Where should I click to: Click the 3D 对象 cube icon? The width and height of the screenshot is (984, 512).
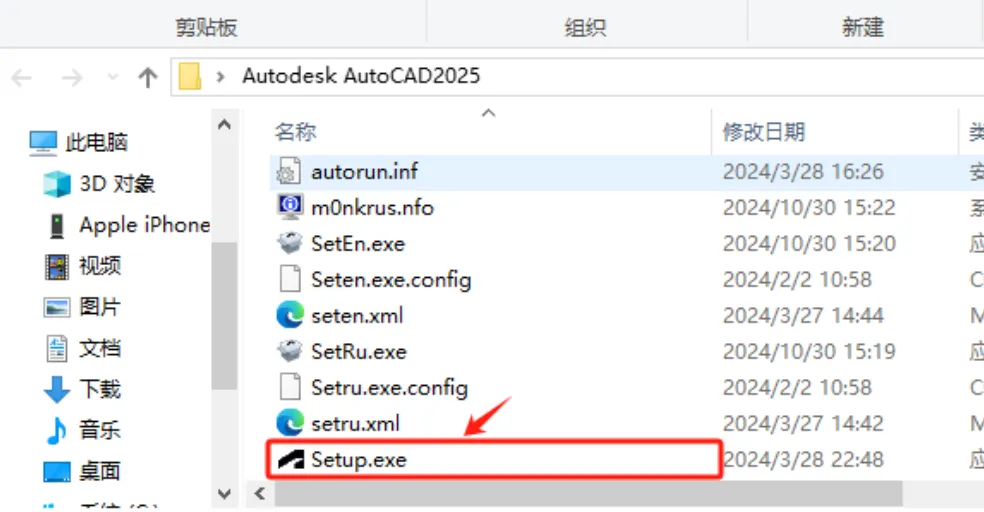coord(57,184)
